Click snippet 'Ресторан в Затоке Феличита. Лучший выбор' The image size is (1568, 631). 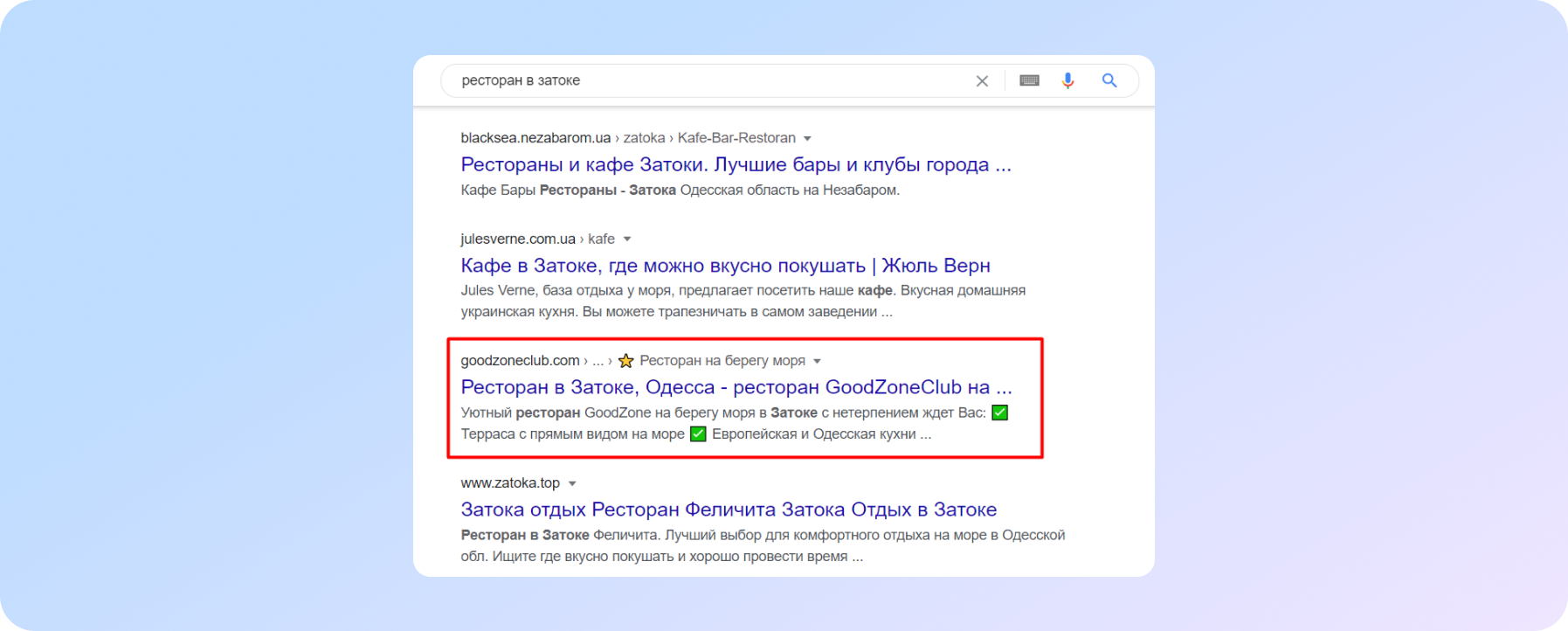pyautogui.click(x=763, y=545)
